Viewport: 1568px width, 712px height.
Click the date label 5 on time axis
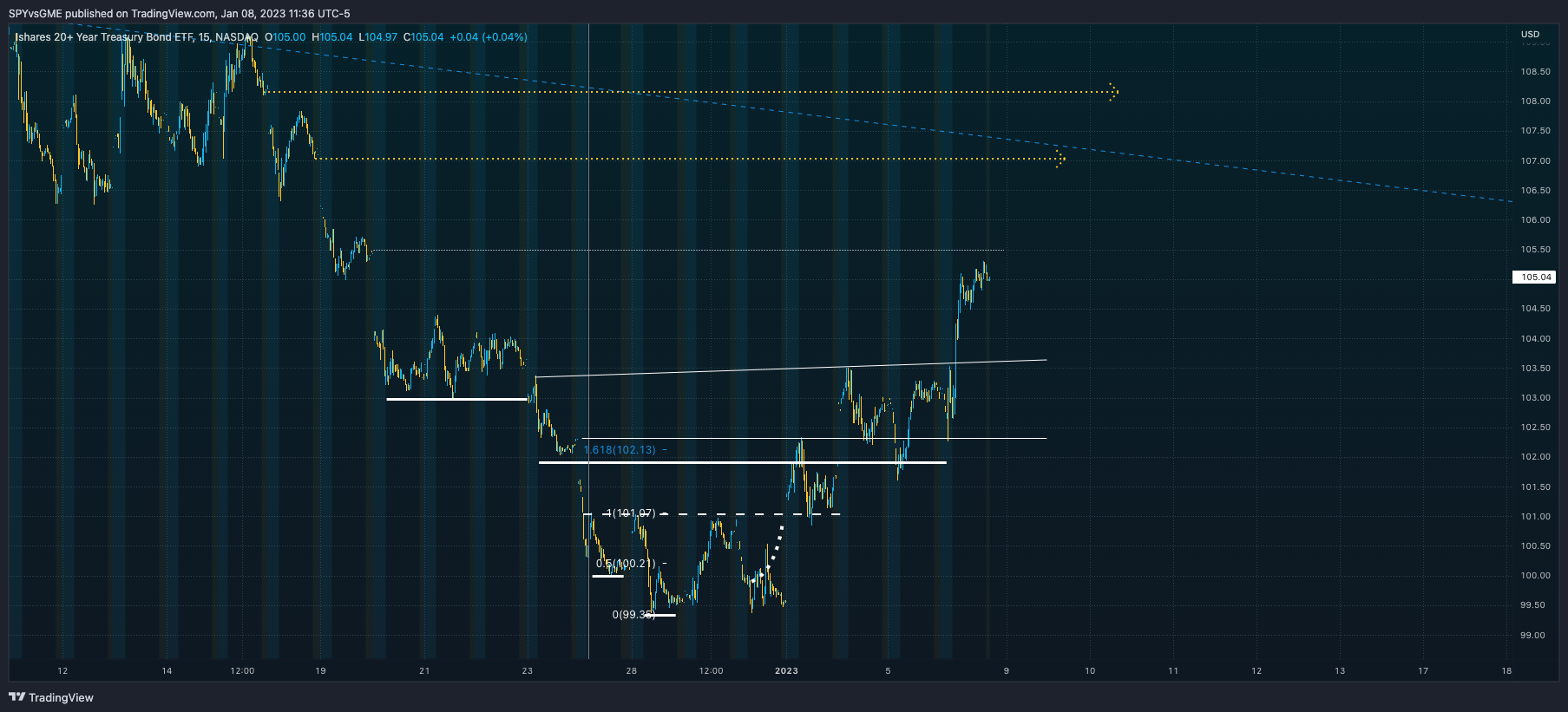pyautogui.click(x=888, y=671)
